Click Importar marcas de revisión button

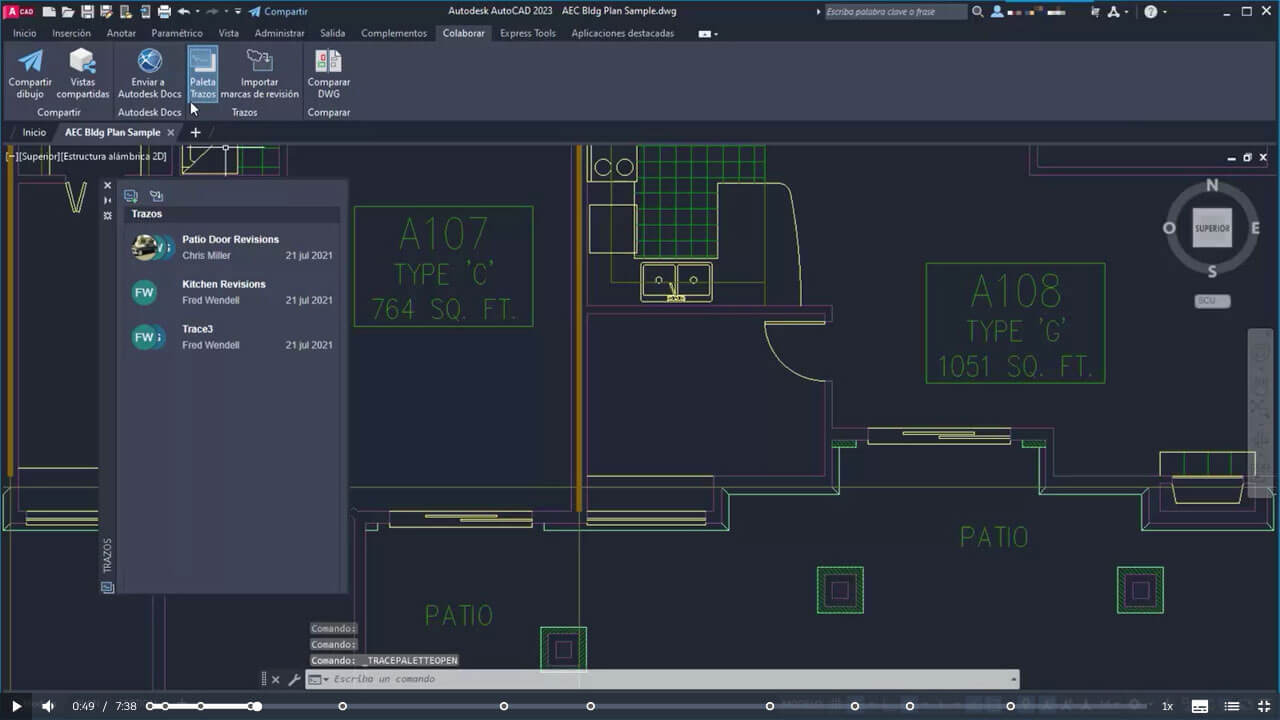coord(260,74)
